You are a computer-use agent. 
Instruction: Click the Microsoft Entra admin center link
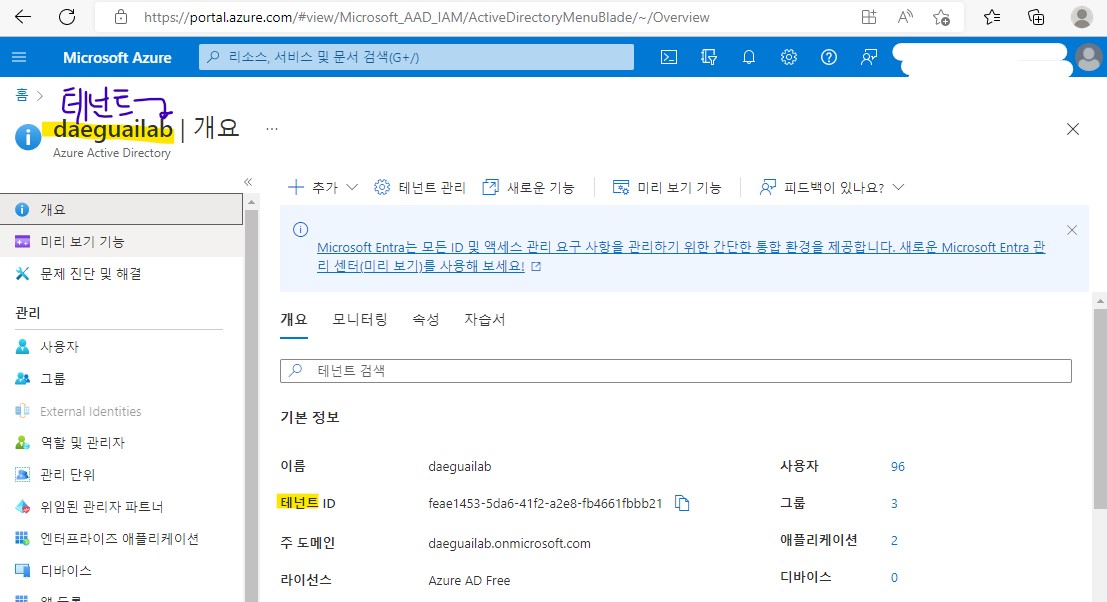(x=681, y=256)
